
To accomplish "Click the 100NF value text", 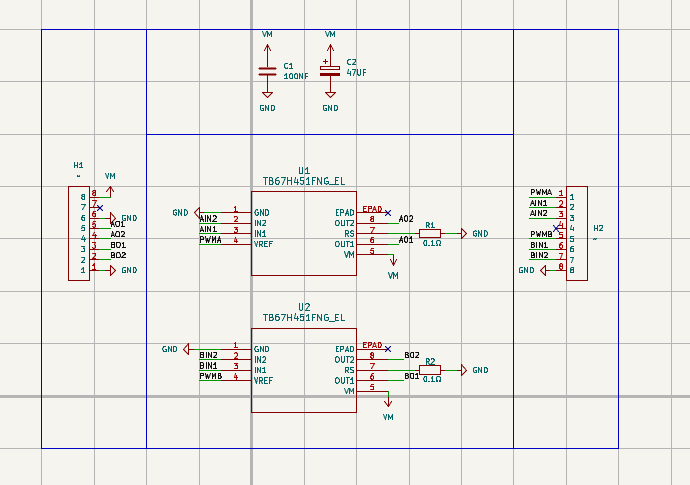I will point(296,76).
